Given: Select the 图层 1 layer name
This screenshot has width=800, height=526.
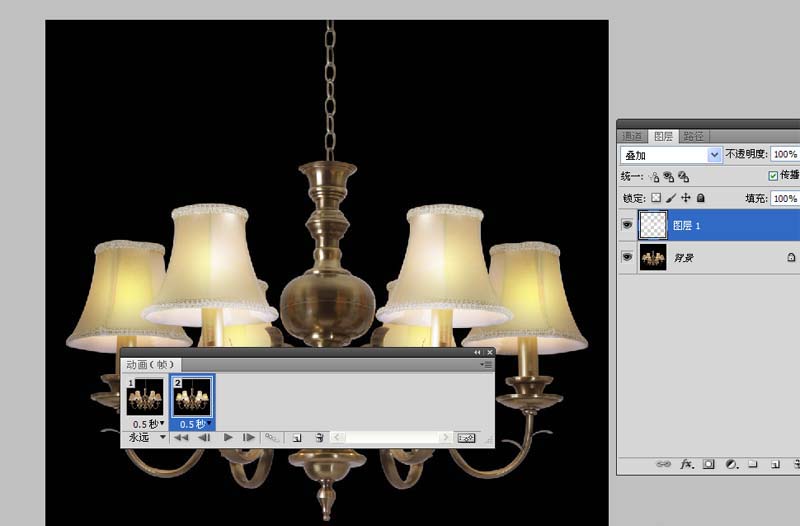Looking at the screenshot, I should point(686,226).
